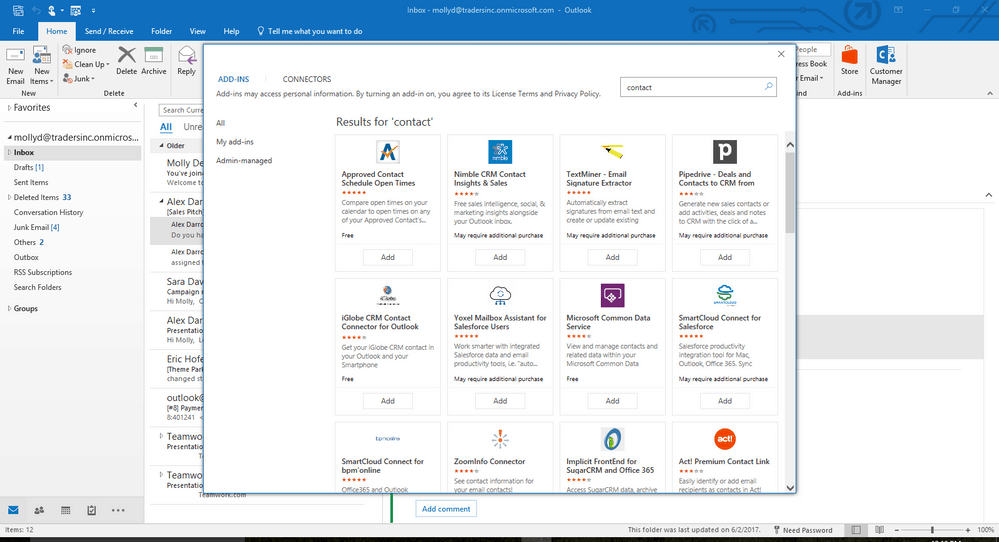Open iGlobe CRM add-in logo
The width and height of the screenshot is (999, 542).
pos(388,296)
